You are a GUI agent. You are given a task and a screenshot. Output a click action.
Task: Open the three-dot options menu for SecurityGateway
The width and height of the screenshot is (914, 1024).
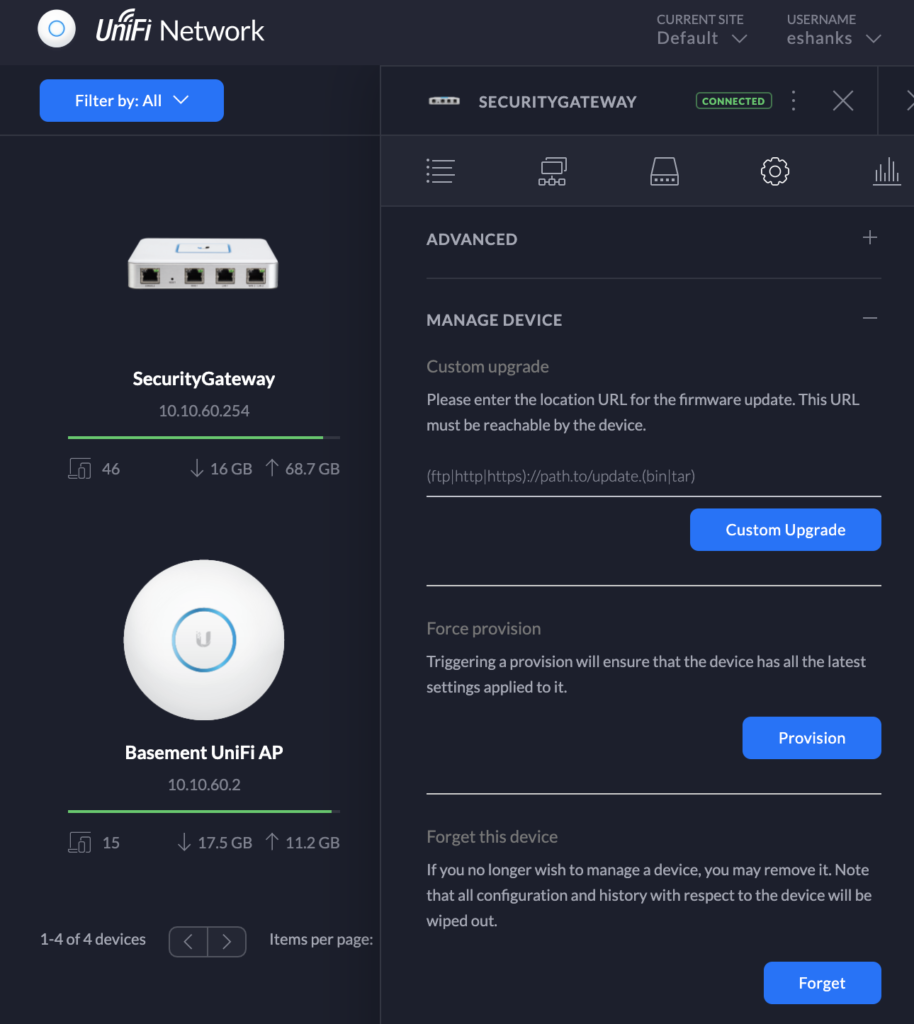point(793,101)
